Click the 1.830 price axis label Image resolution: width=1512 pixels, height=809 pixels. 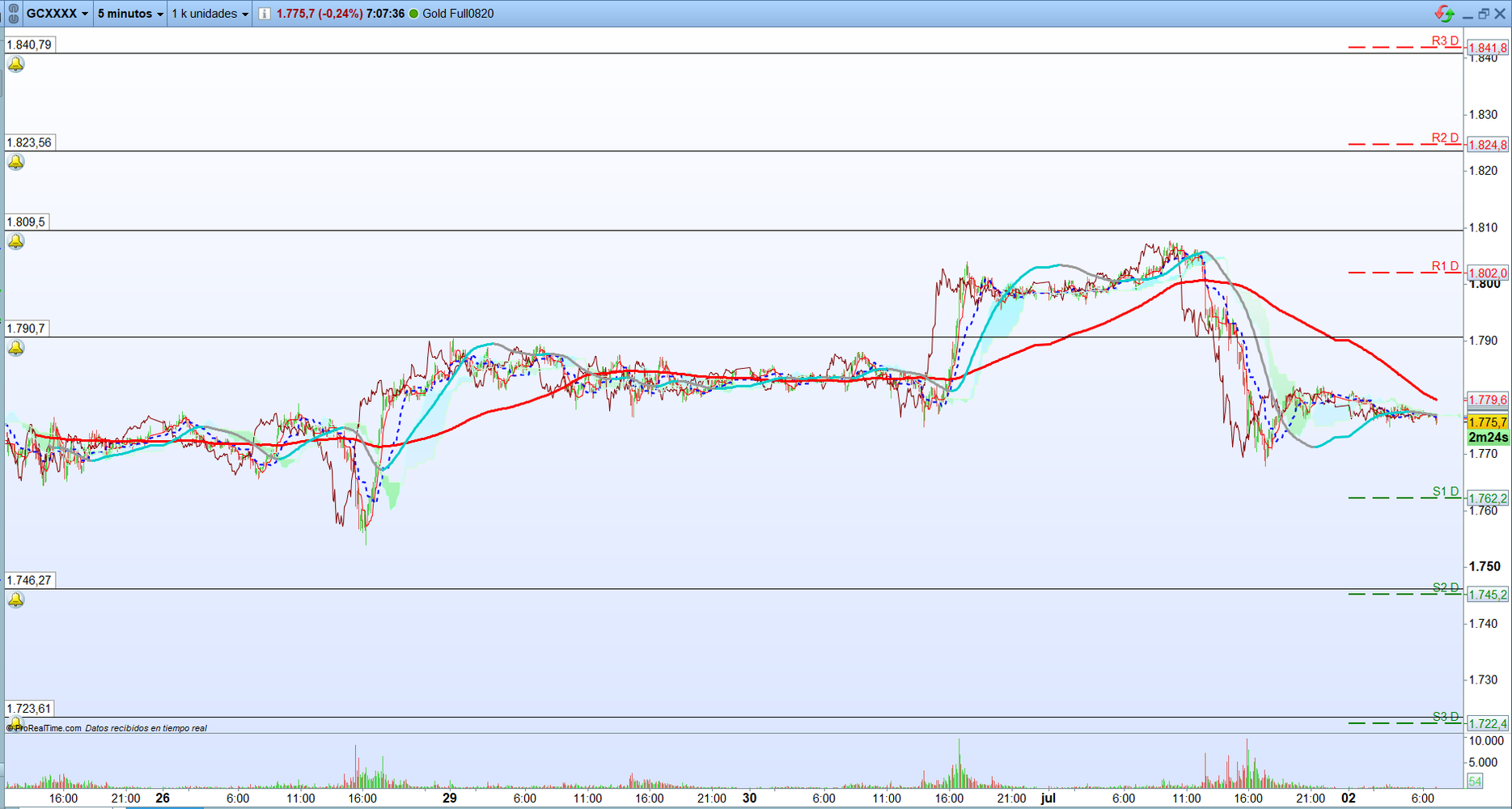pyautogui.click(x=1484, y=115)
